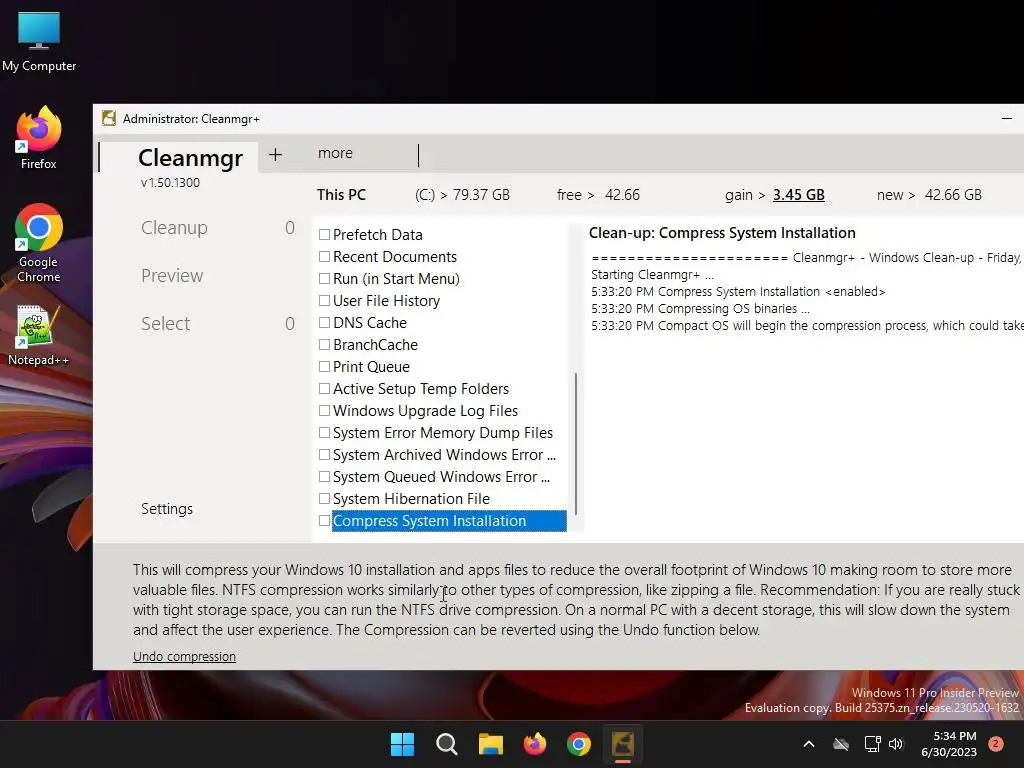The width and height of the screenshot is (1024, 768).
Task: Click the (C:) > 79.37 GB drive value
Action: pos(462,195)
